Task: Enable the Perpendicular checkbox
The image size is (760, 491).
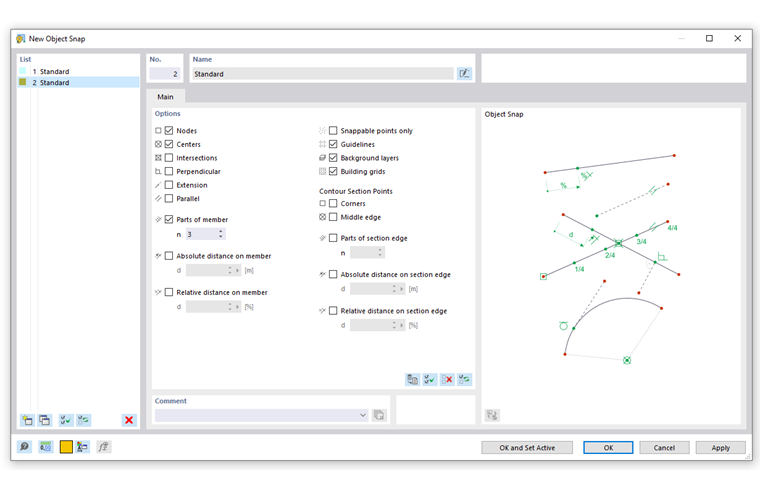Action: [169, 172]
